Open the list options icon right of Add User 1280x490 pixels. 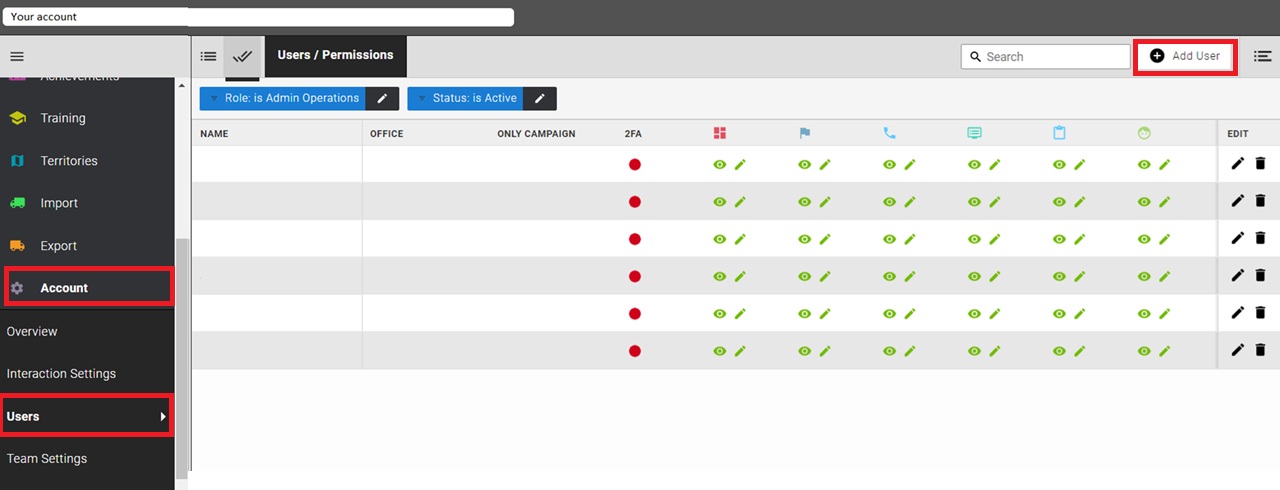click(x=1262, y=56)
